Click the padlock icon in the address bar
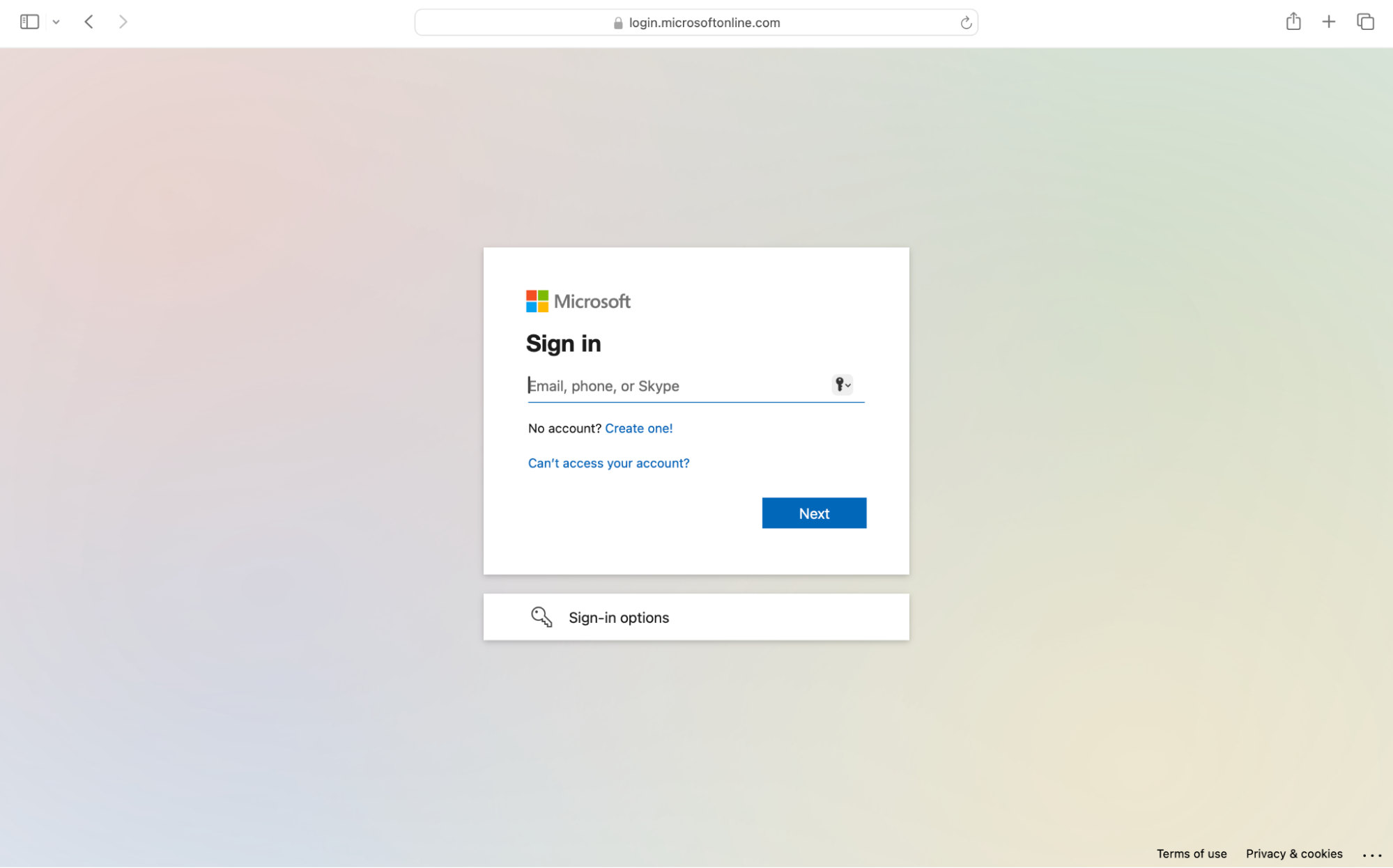Screen dimensions: 1393x868 617,23
